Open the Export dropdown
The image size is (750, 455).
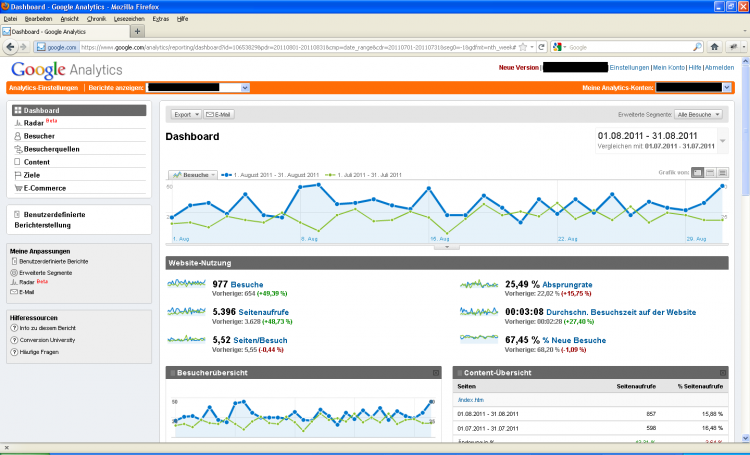[x=186, y=115]
